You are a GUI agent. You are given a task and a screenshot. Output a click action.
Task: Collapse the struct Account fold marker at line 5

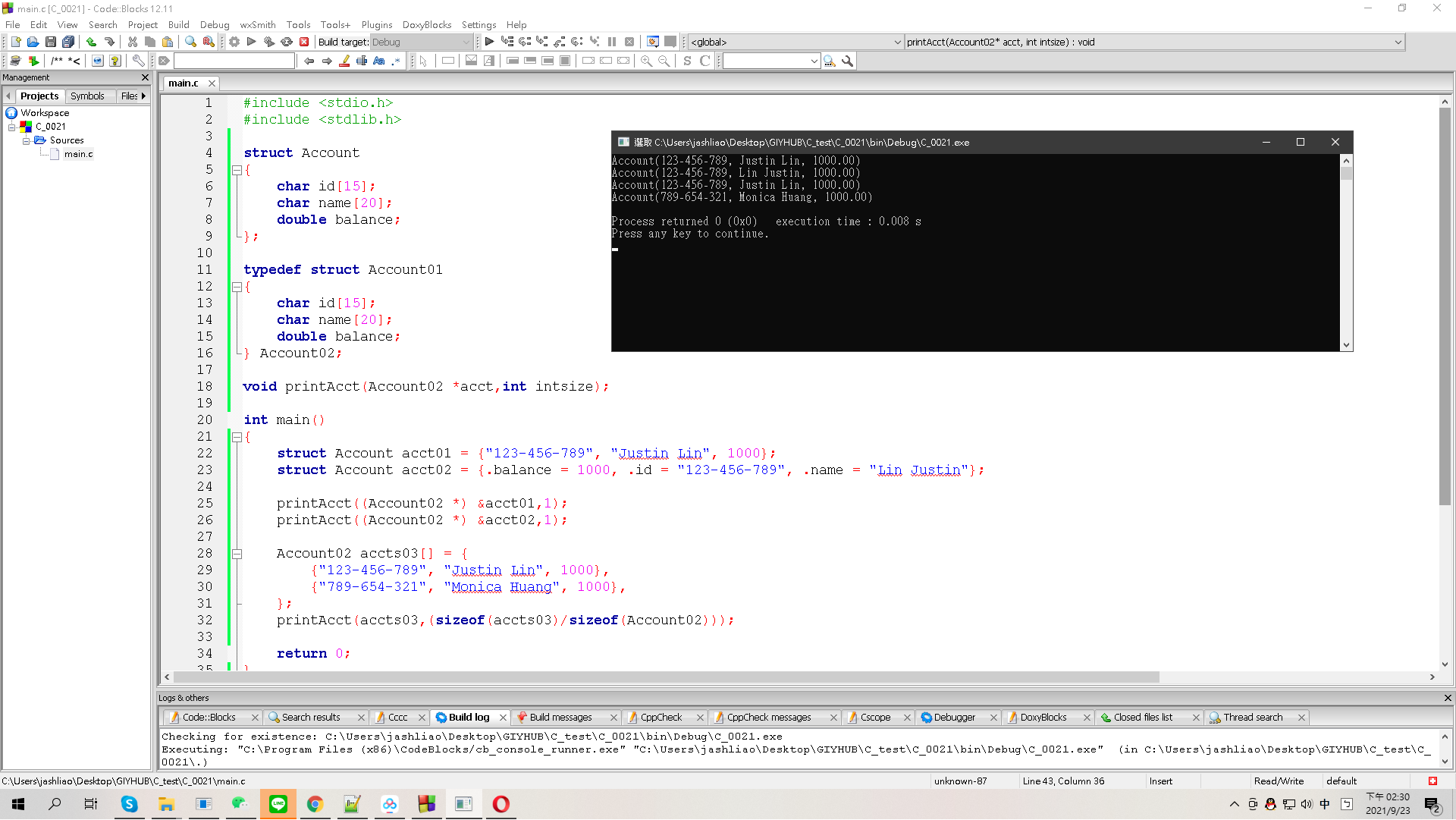(x=237, y=171)
